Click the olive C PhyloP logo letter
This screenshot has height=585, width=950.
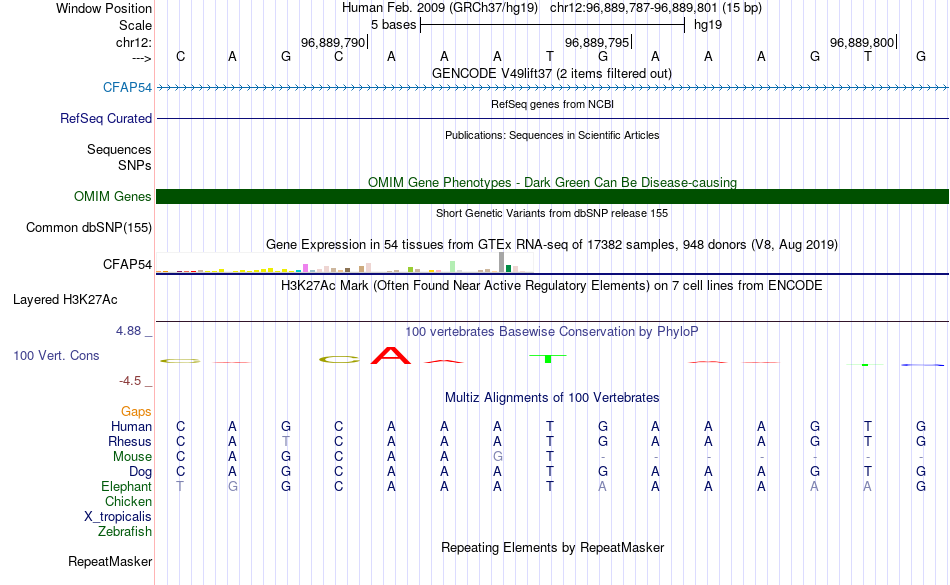339,359
